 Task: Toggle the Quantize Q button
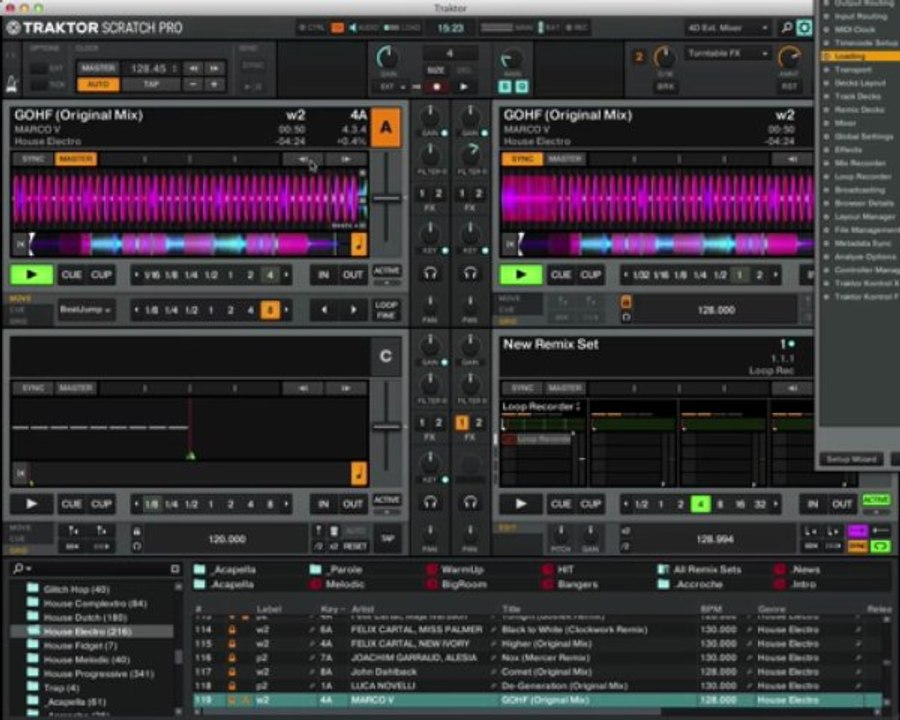coord(522,87)
